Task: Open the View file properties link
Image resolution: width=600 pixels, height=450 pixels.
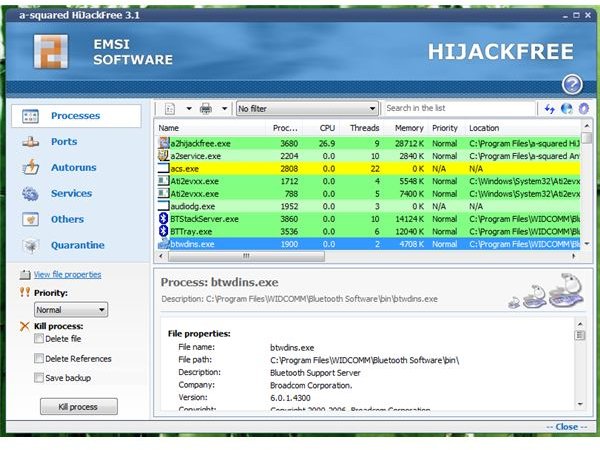Action: tap(67, 274)
